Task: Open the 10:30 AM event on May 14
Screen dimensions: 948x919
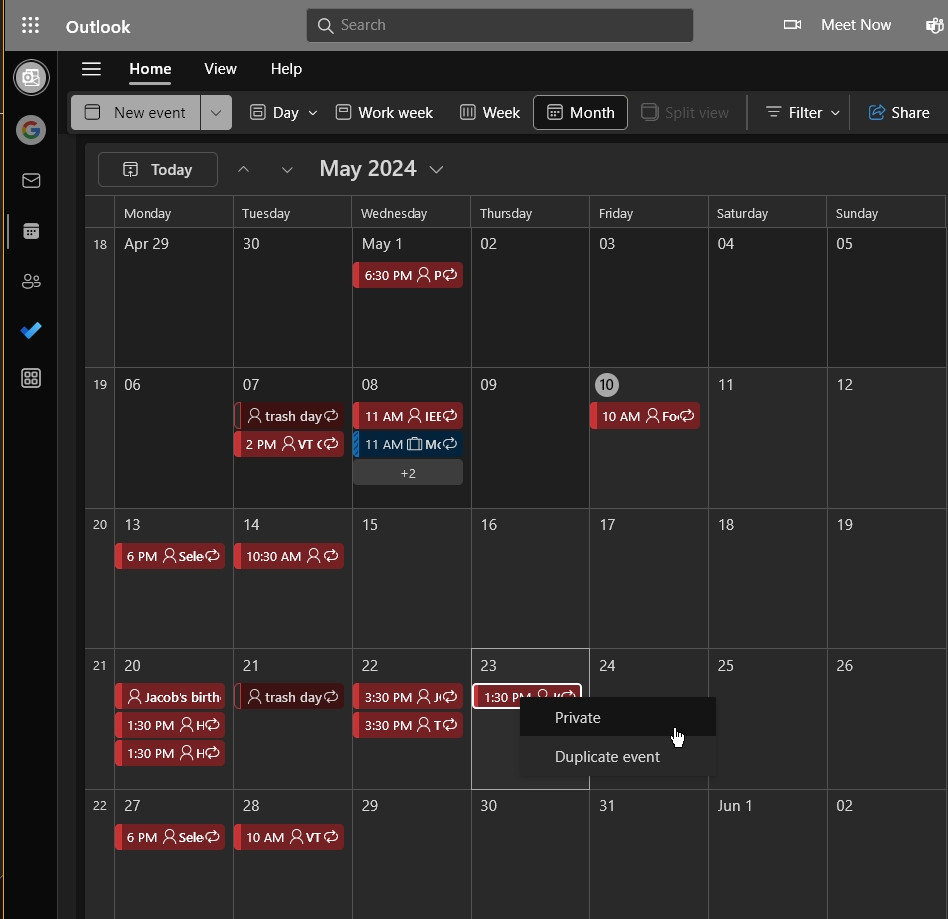Action: click(290, 556)
